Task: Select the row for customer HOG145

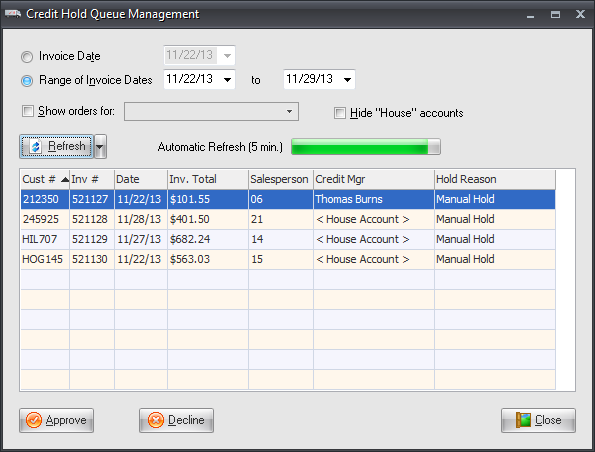Action: point(288,259)
